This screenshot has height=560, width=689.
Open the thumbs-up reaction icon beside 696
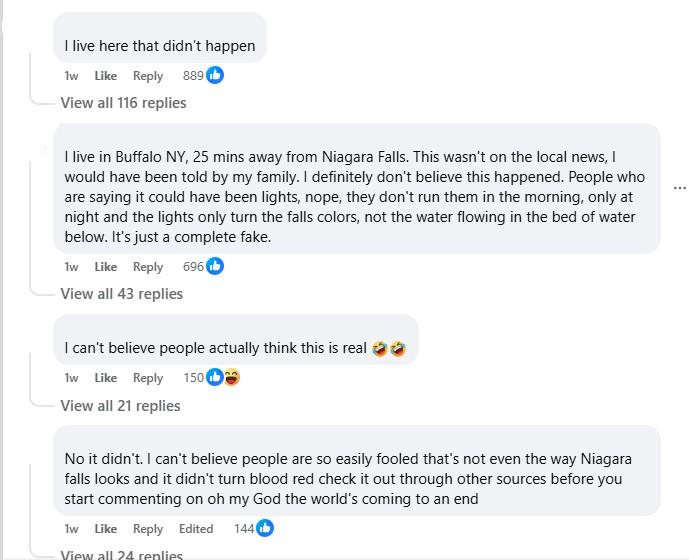tap(215, 266)
